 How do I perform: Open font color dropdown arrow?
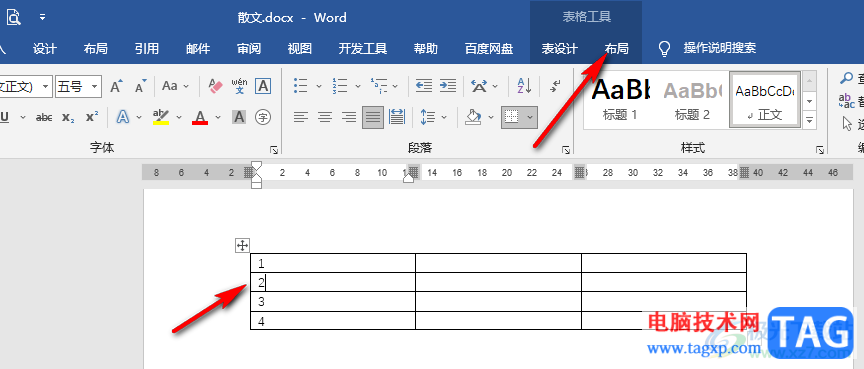pos(218,117)
